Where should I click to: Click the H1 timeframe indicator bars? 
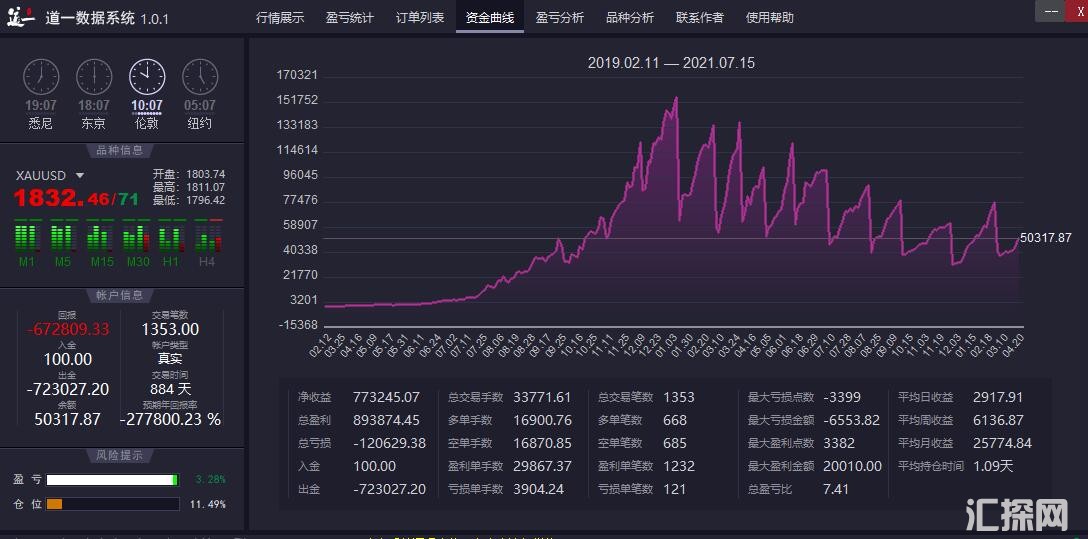pyautogui.click(x=171, y=235)
